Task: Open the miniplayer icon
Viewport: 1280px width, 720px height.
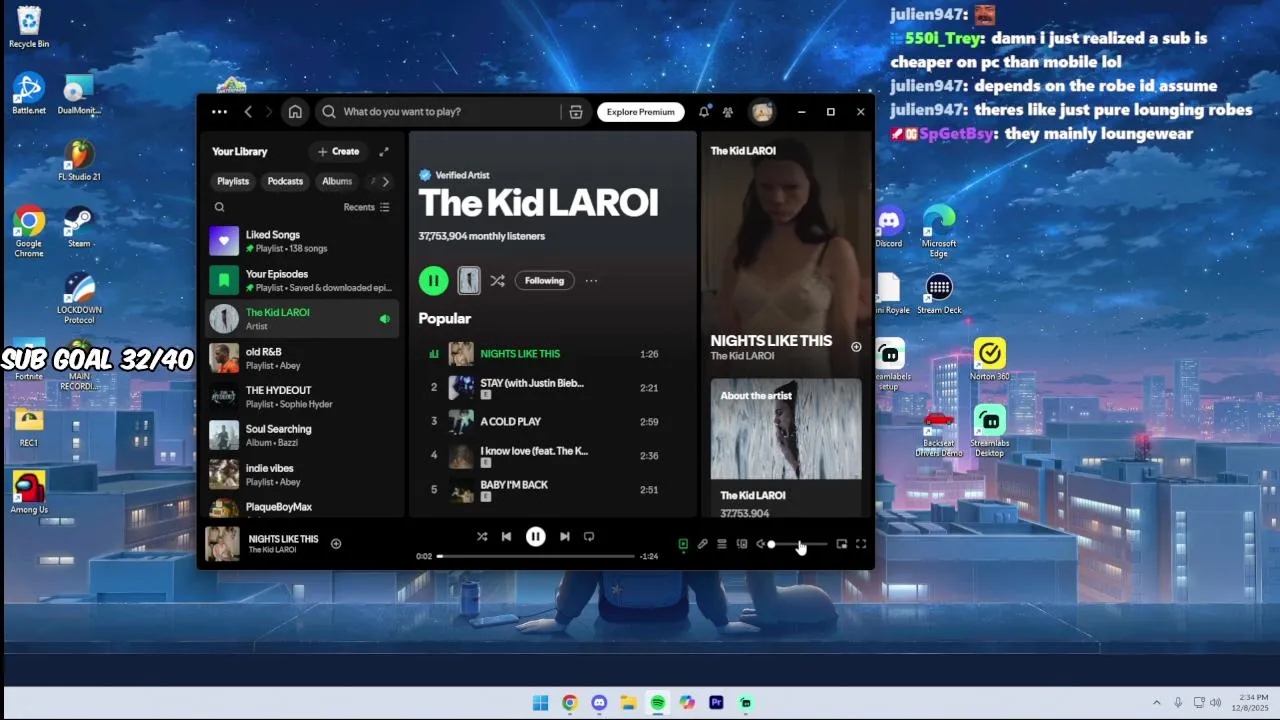Action: point(842,545)
